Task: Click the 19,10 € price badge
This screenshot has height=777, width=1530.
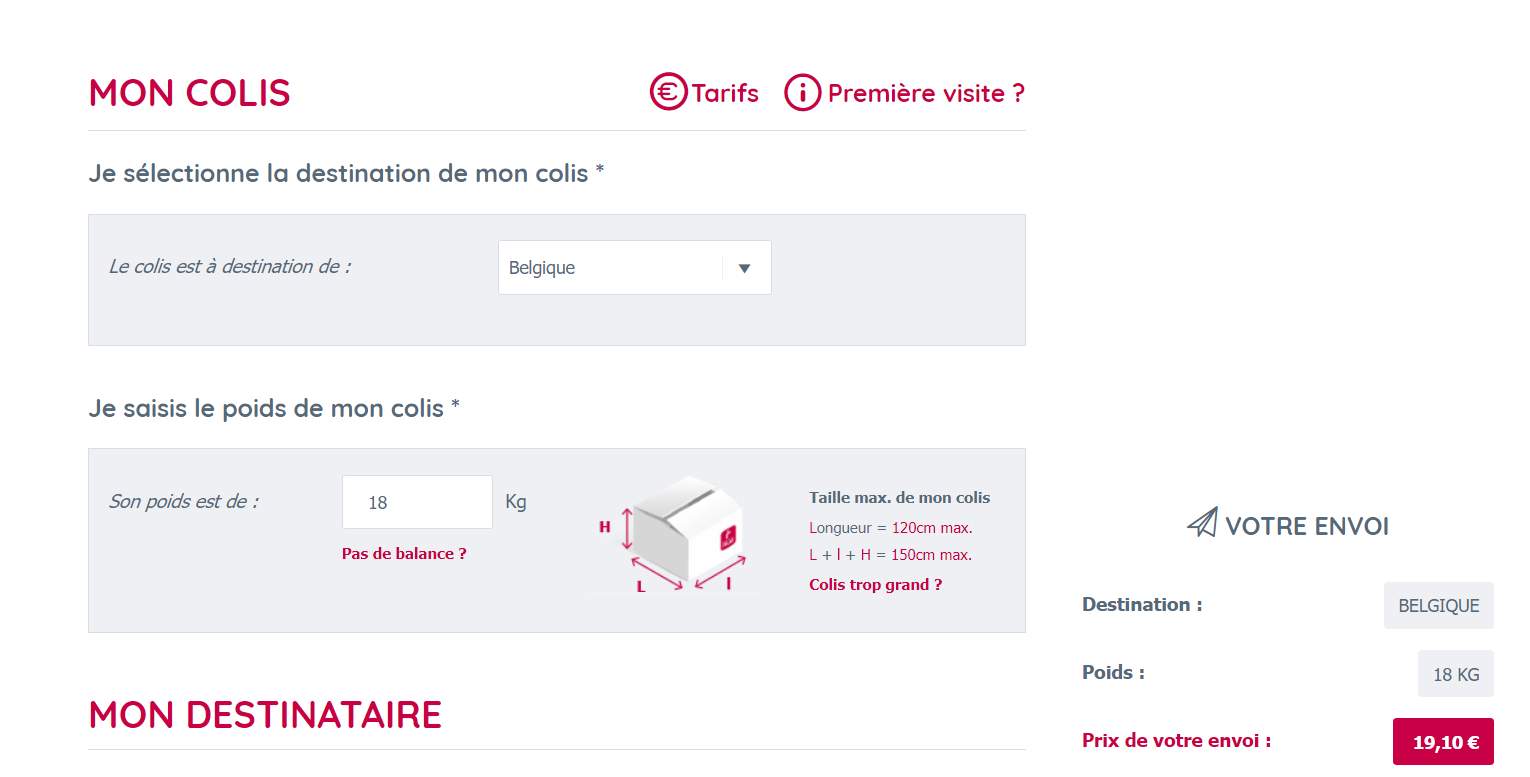Action: pos(1443,742)
